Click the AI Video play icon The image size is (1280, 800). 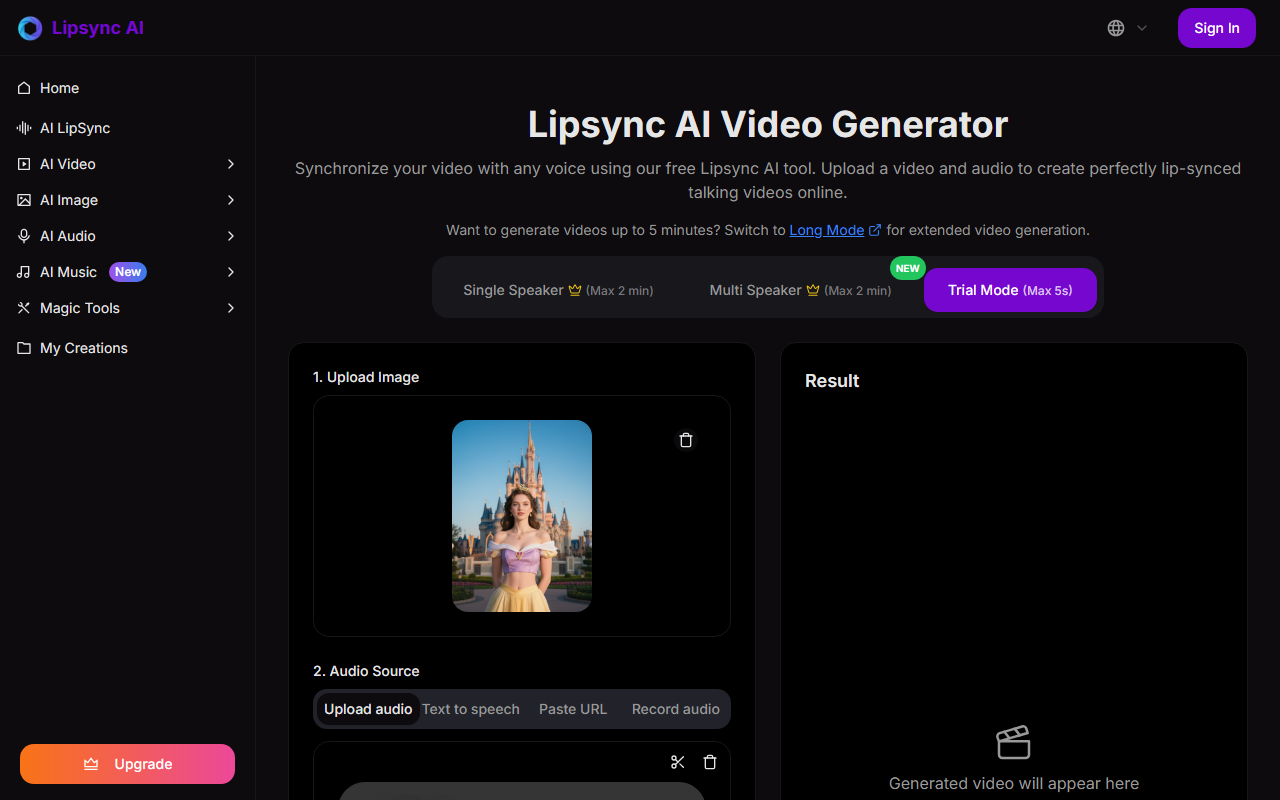(24, 164)
